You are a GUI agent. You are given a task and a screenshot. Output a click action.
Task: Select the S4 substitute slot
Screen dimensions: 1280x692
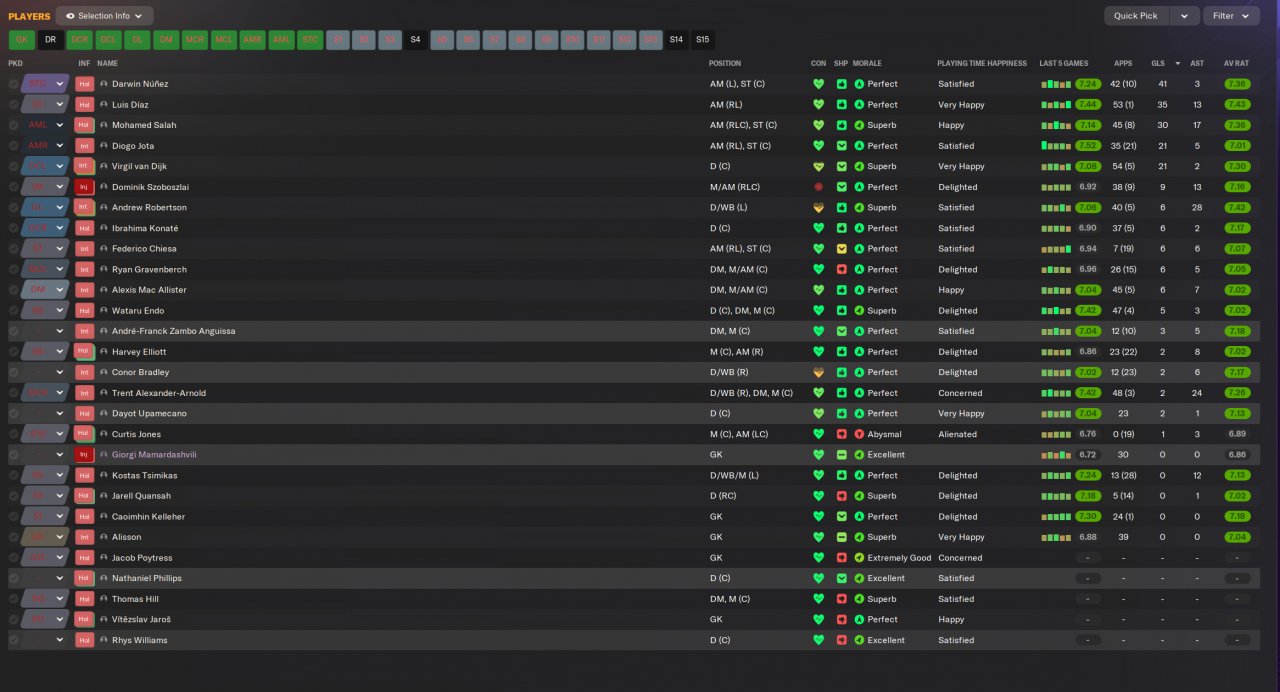pyautogui.click(x=415, y=40)
